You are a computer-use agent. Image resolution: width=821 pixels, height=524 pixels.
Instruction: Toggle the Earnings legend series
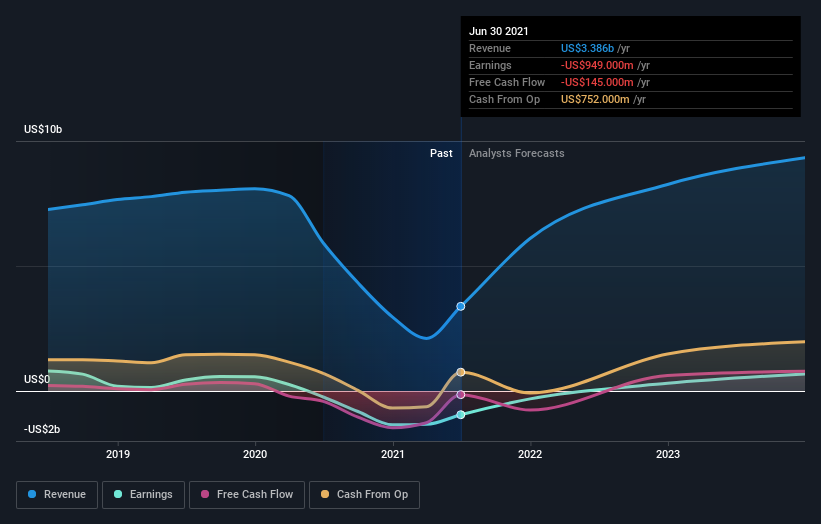point(143,495)
